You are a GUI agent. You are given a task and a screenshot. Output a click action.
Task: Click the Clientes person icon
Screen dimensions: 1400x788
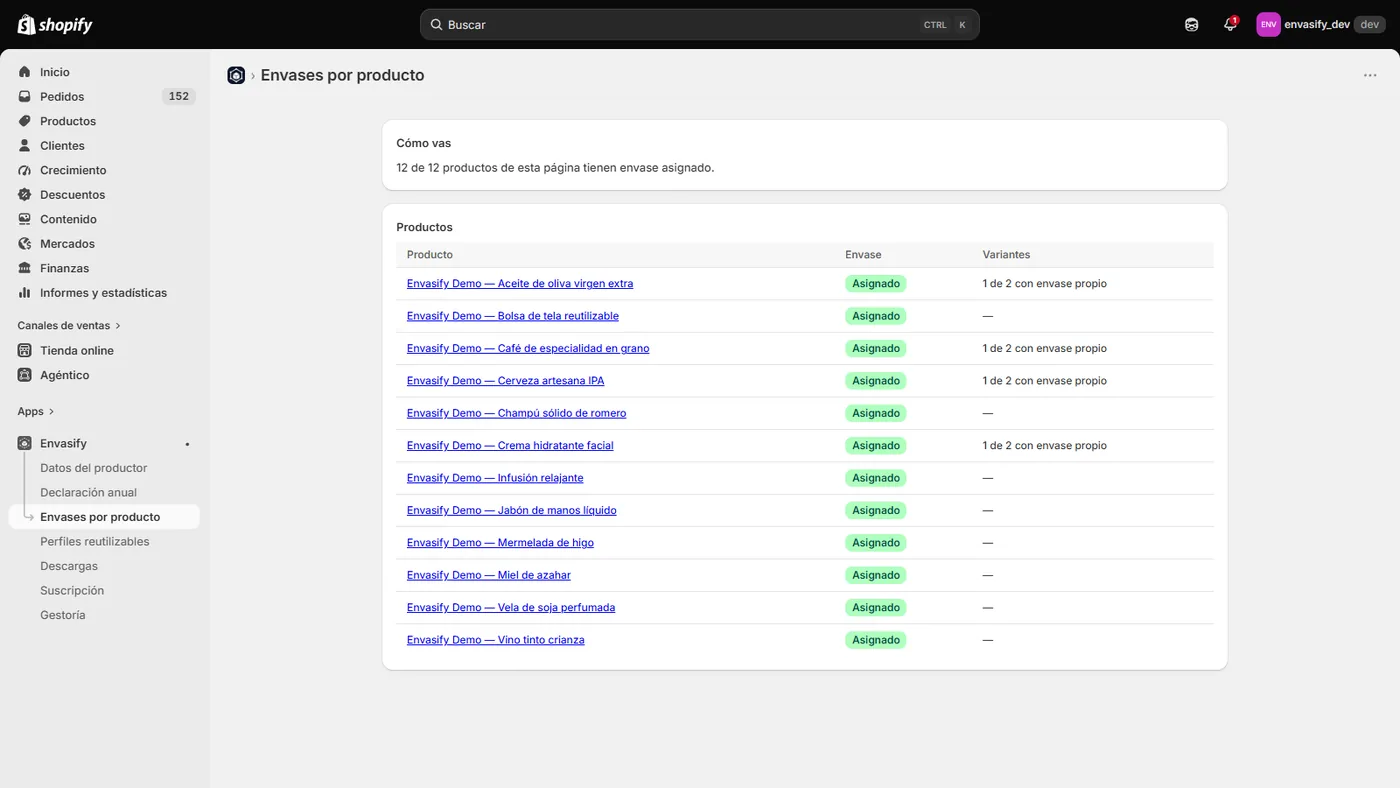pyautogui.click(x=25, y=146)
